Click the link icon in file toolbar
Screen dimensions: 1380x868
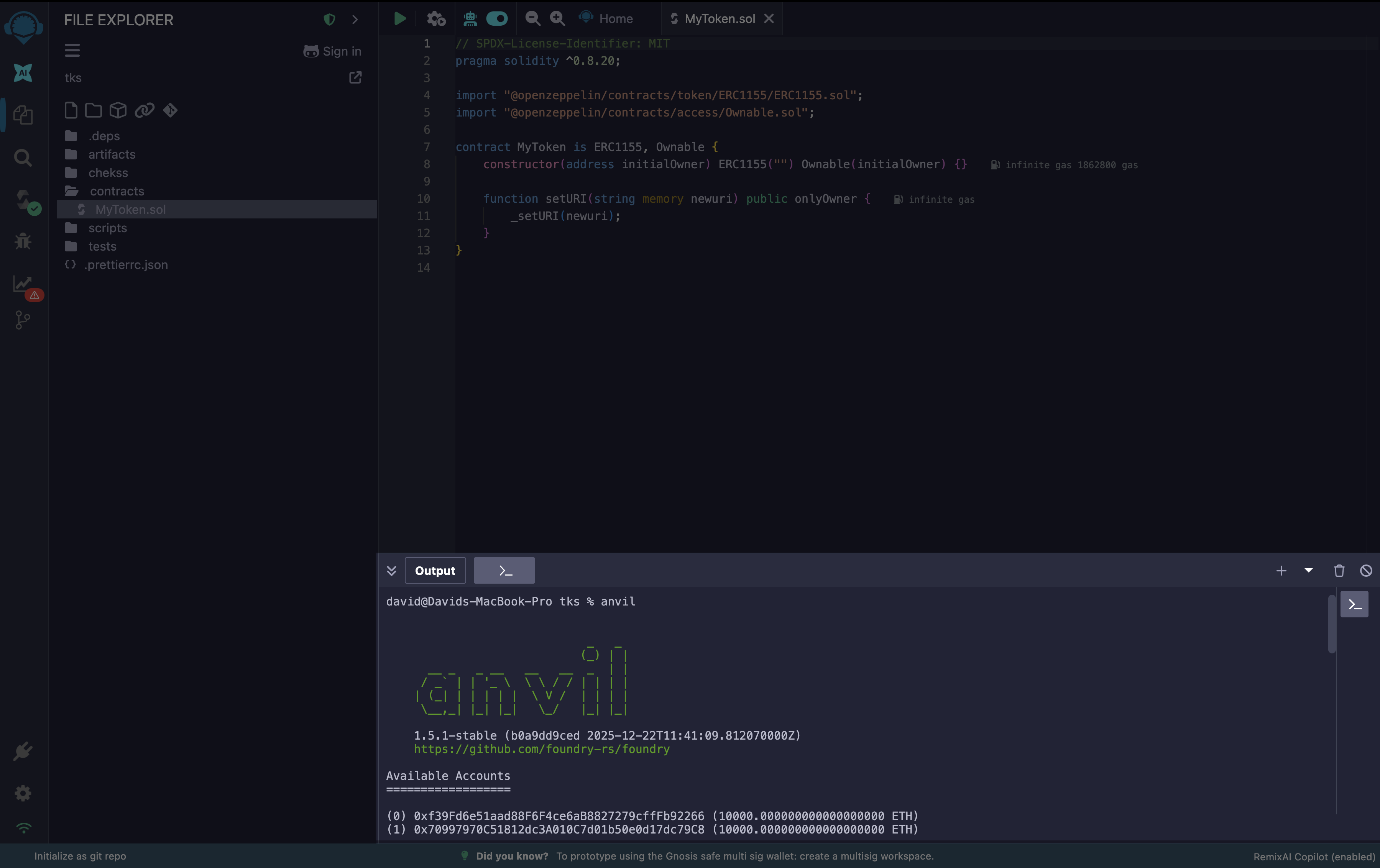pos(145,110)
